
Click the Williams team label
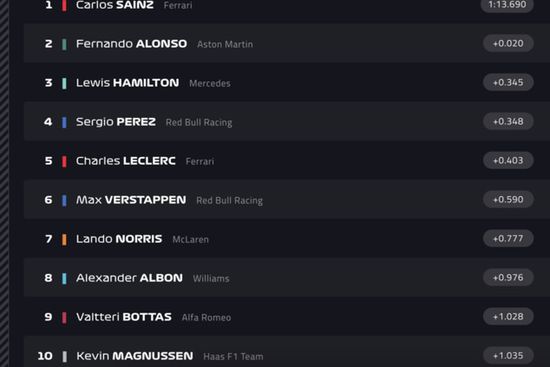211,279
